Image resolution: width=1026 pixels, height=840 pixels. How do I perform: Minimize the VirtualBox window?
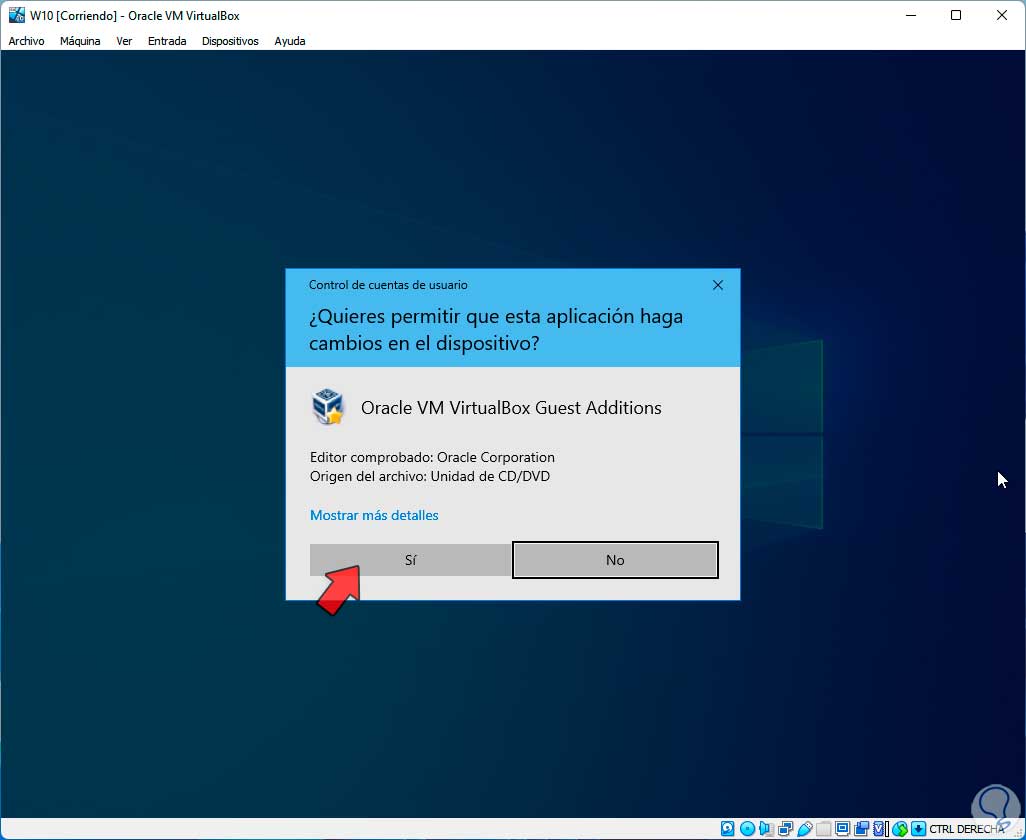click(910, 15)
